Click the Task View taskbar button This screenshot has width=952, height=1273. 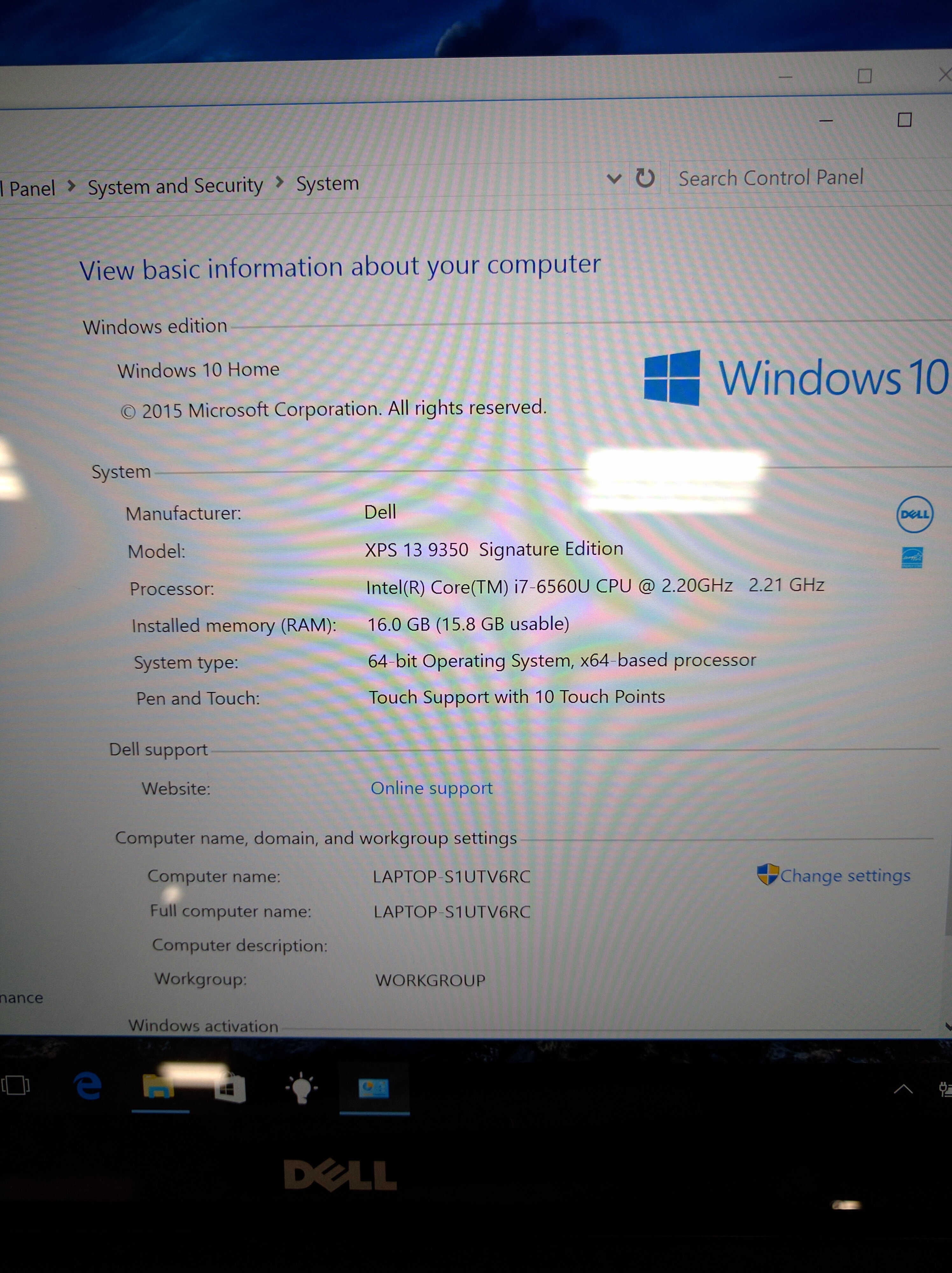[16, 1085]
